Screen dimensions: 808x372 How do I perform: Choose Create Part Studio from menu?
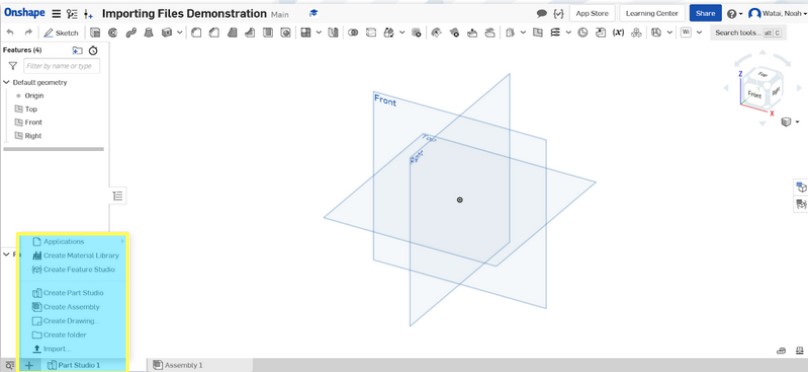[x=68, y=293]
